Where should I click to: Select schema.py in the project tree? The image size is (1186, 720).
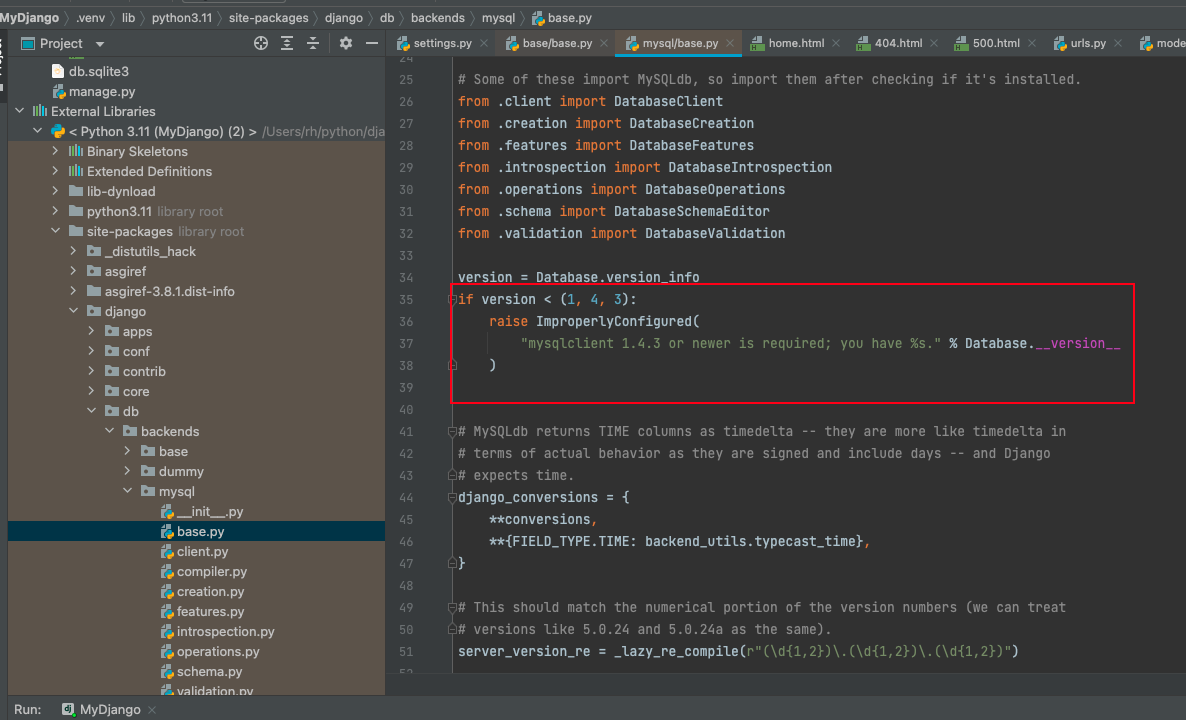[x=210, y=672]
